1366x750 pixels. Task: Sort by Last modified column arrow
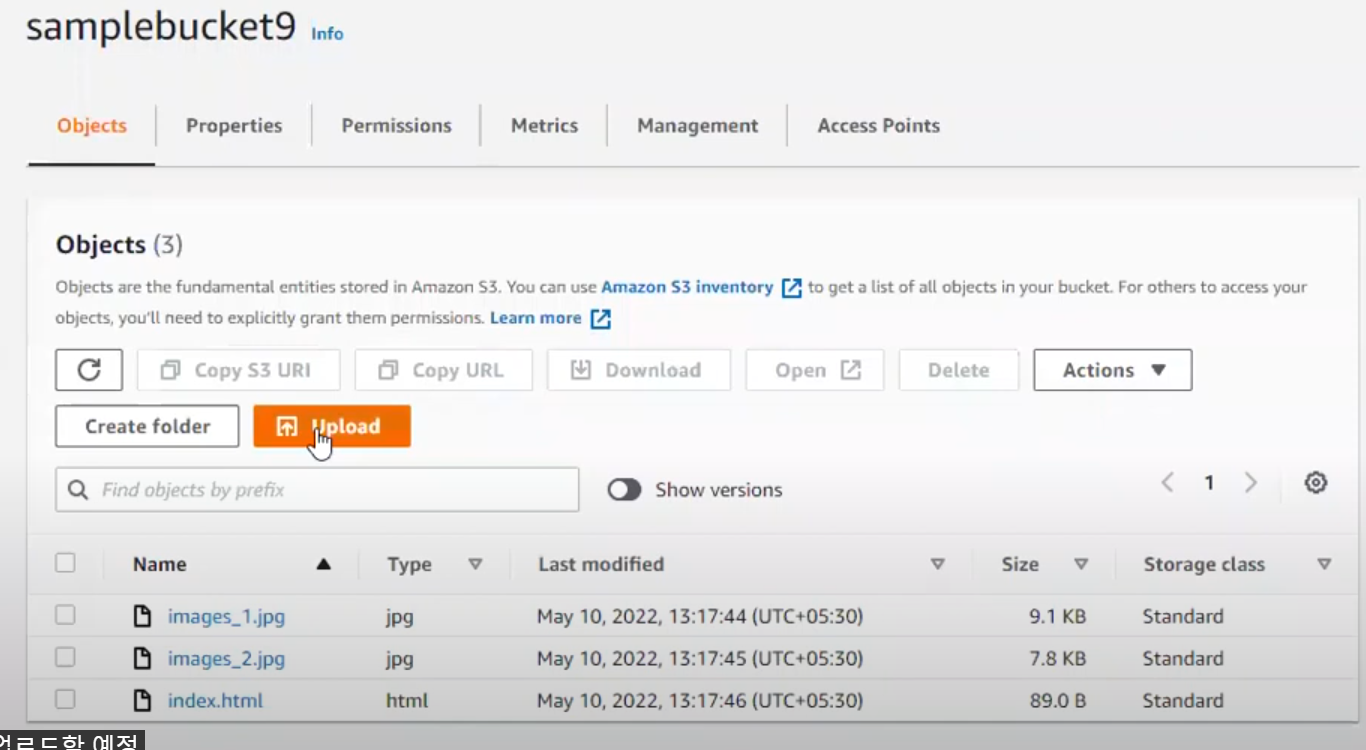coord(937,564)
